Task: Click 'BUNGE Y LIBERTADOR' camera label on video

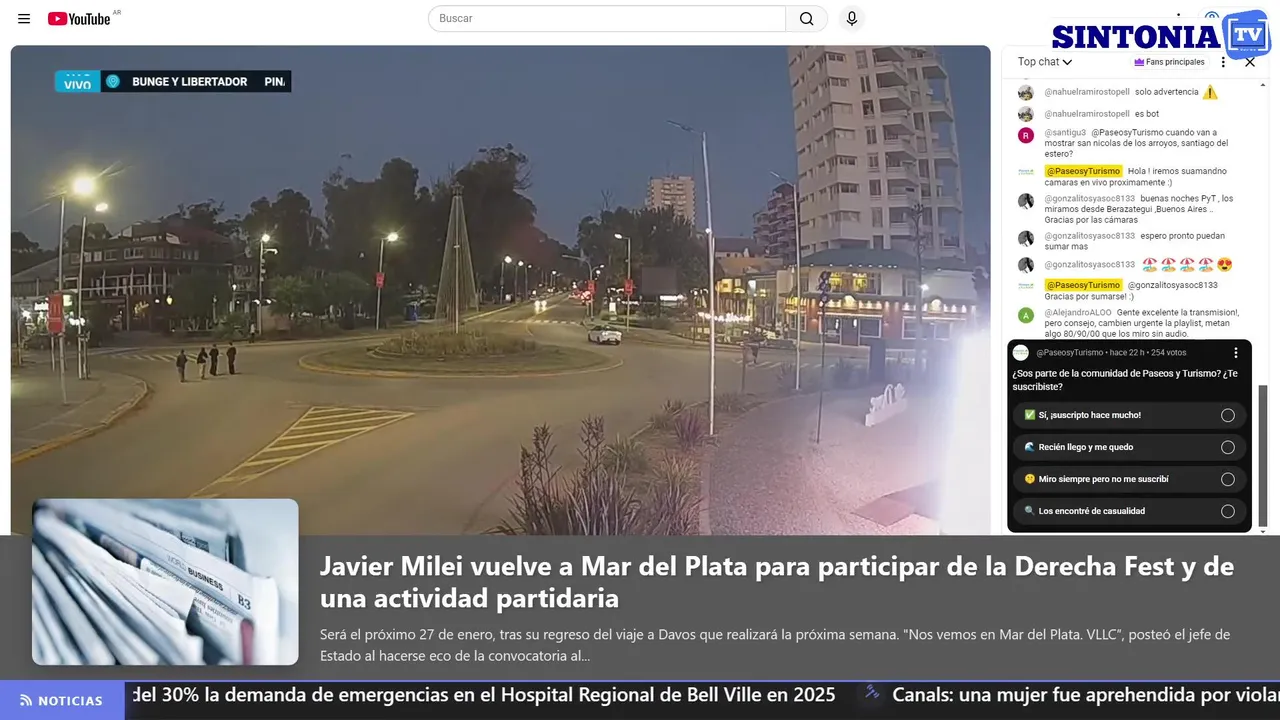Action: (190, 82)
